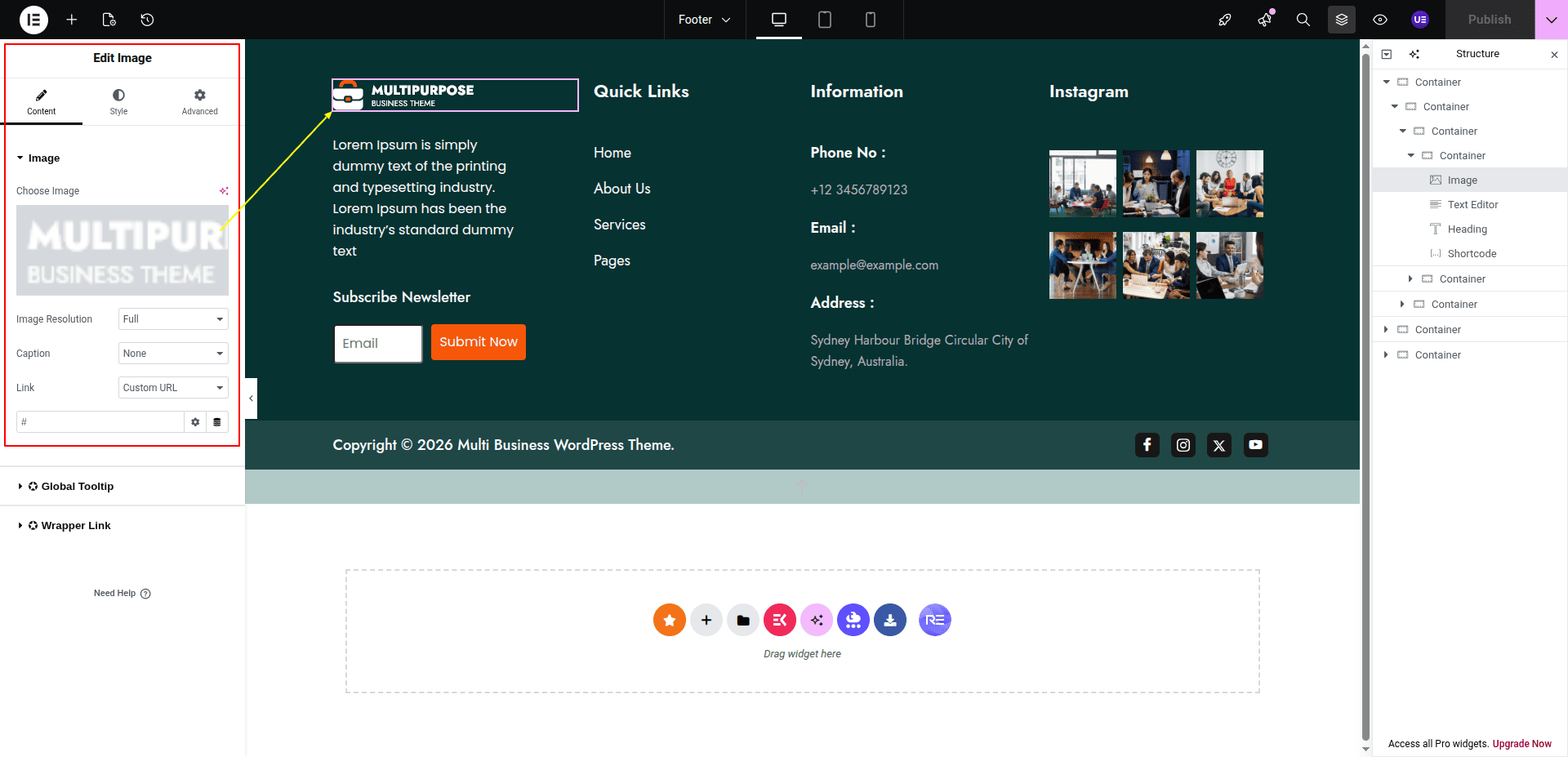Click the Upgrade Now link
Screen dimensions: 1568x757
(x=1522, y=744)
